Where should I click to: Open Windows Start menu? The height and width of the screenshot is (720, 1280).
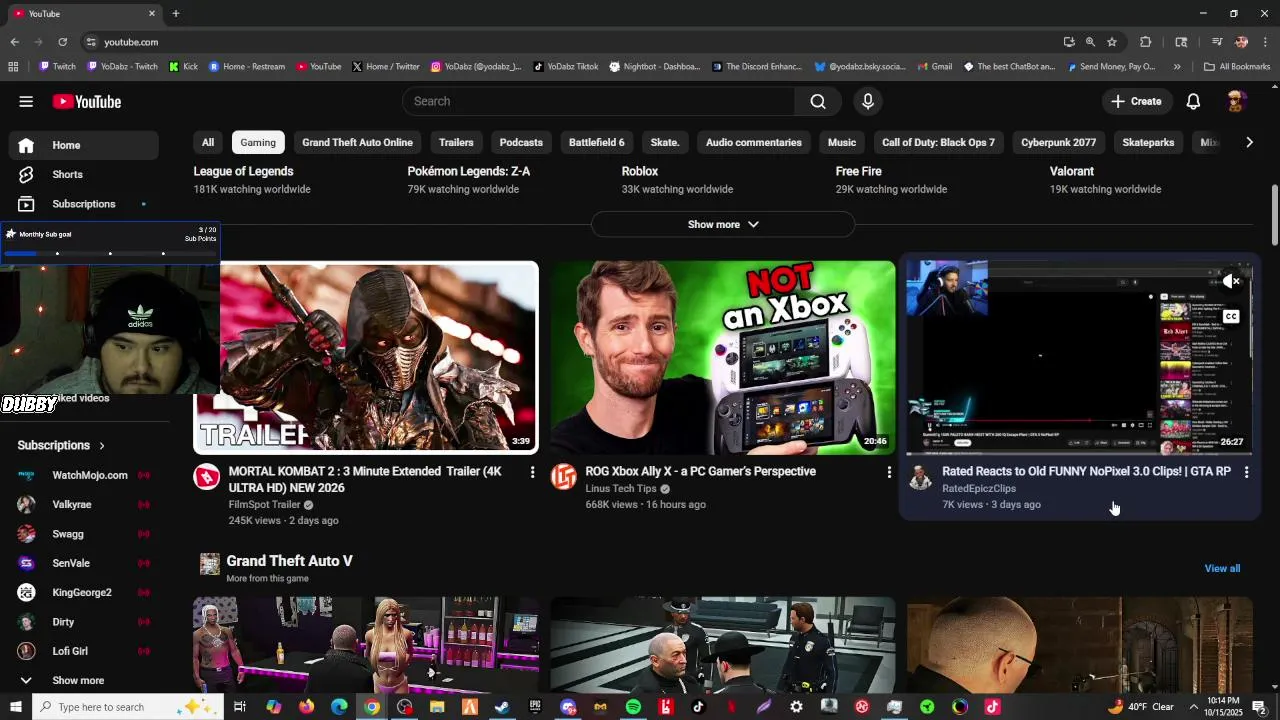coord(15,707)
